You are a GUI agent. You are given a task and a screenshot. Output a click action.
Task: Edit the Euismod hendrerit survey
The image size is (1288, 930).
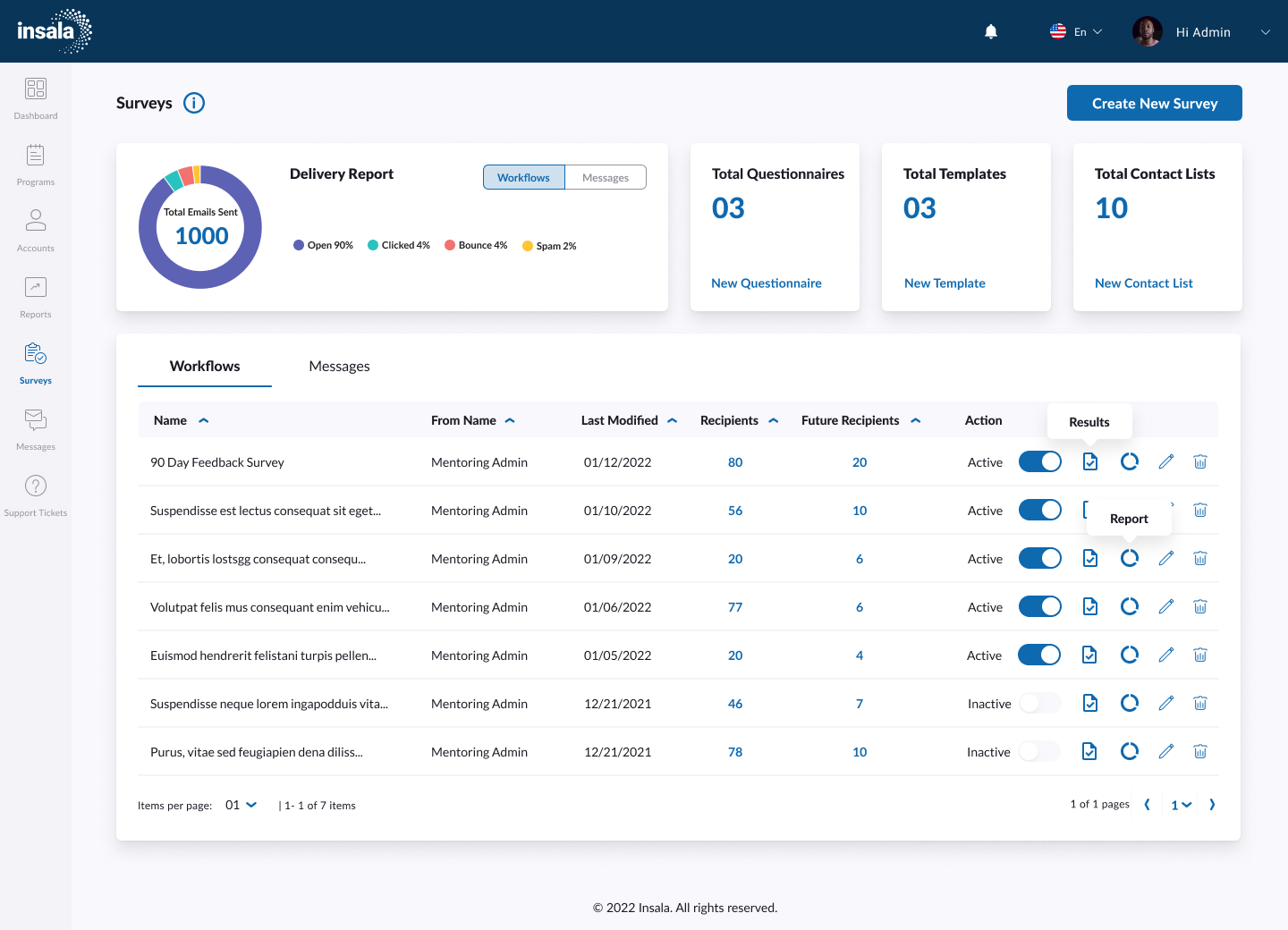pyautogui.click(x=1166, y=655)
